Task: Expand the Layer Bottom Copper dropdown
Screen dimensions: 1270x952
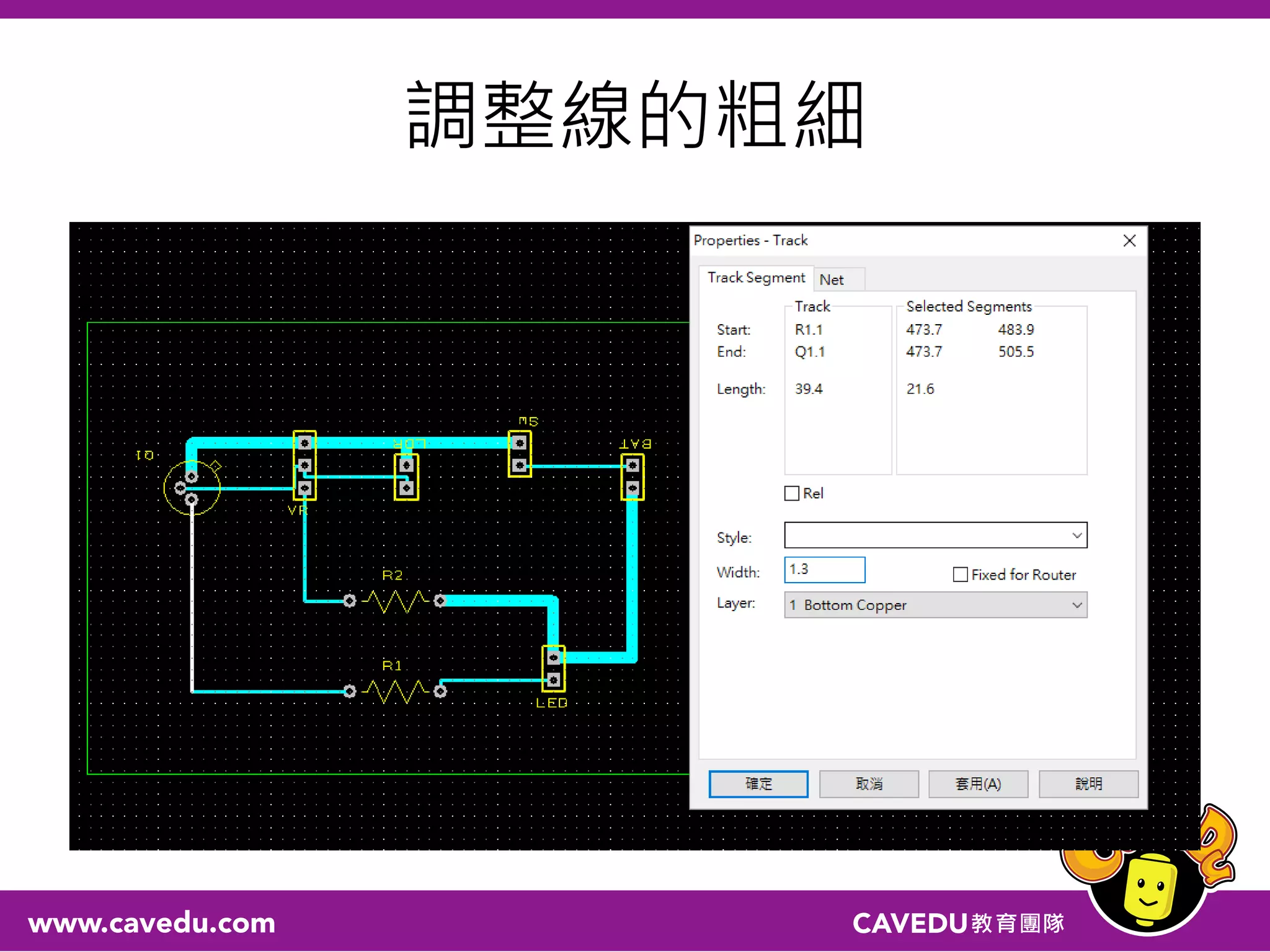Action: [1077, 605]
